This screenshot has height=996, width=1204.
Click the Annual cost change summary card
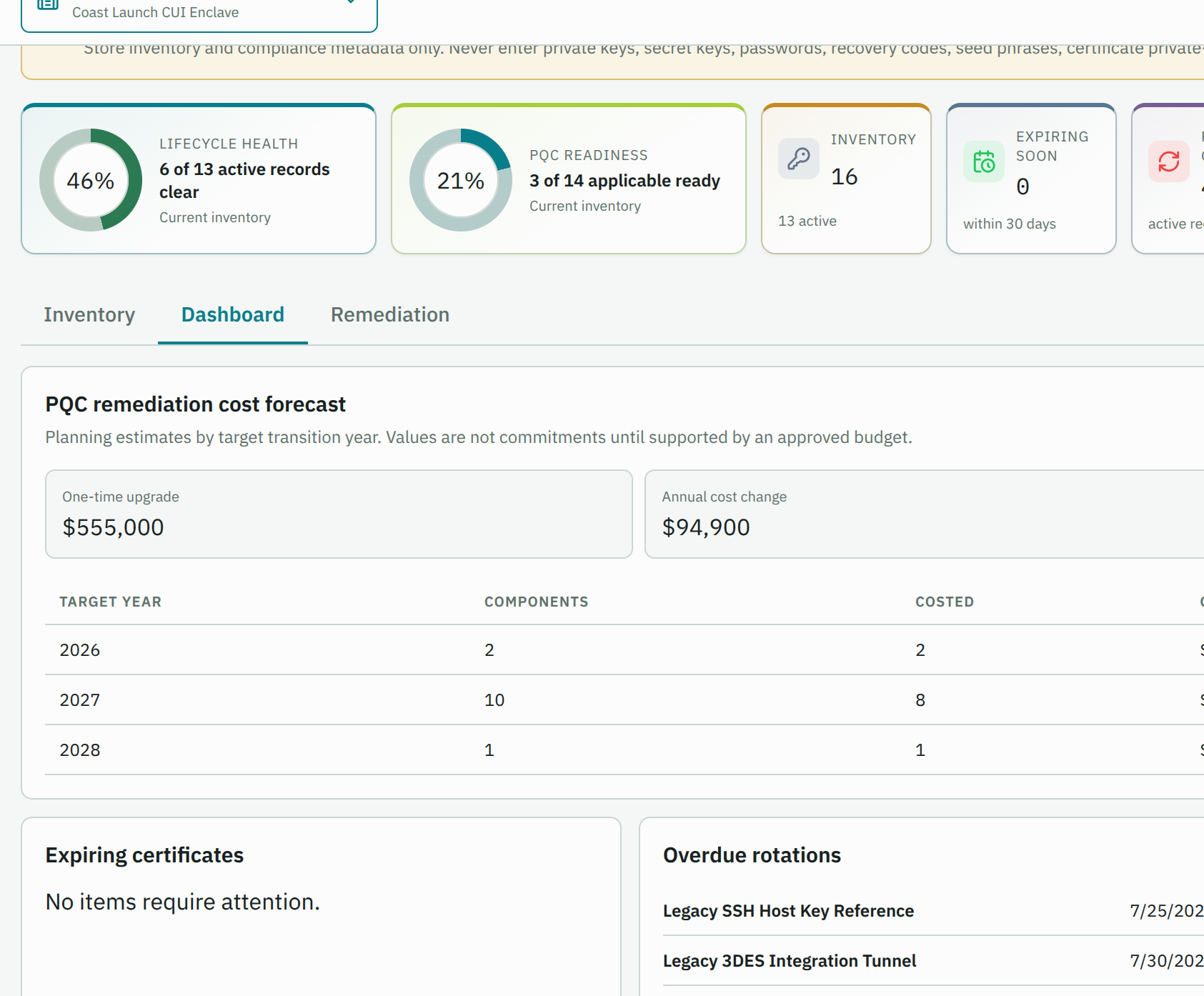click(x=925, y=514)
